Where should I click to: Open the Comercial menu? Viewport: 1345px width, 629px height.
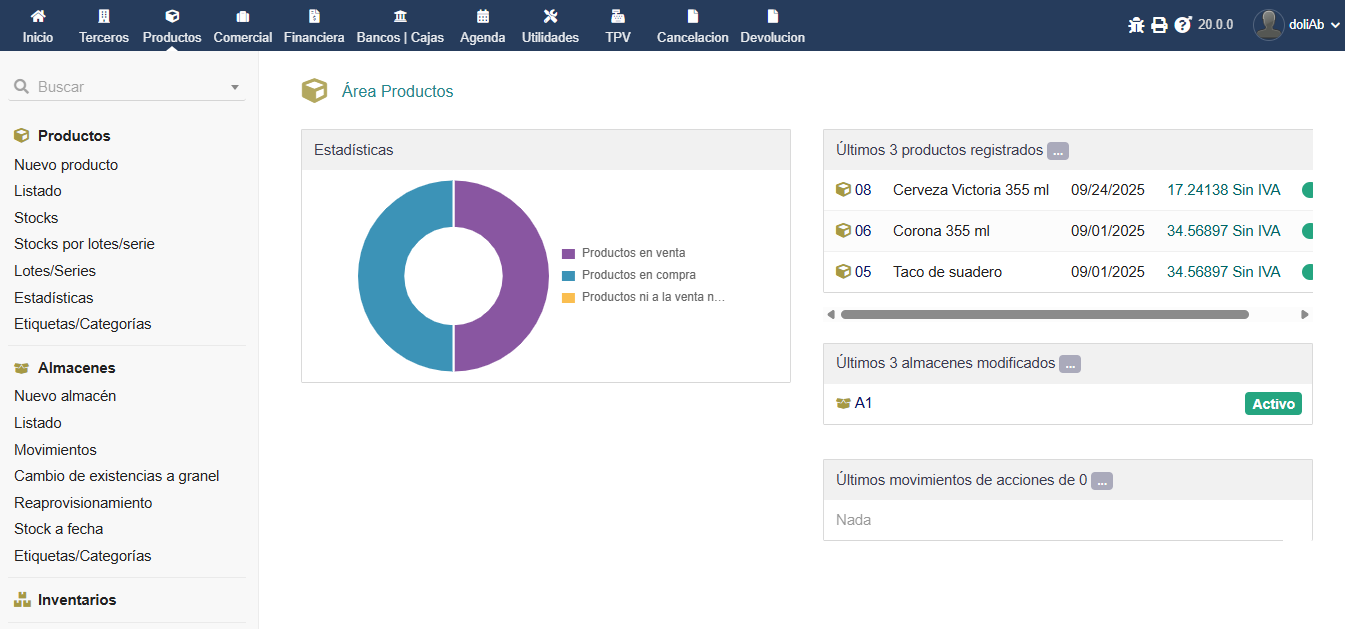242,26
